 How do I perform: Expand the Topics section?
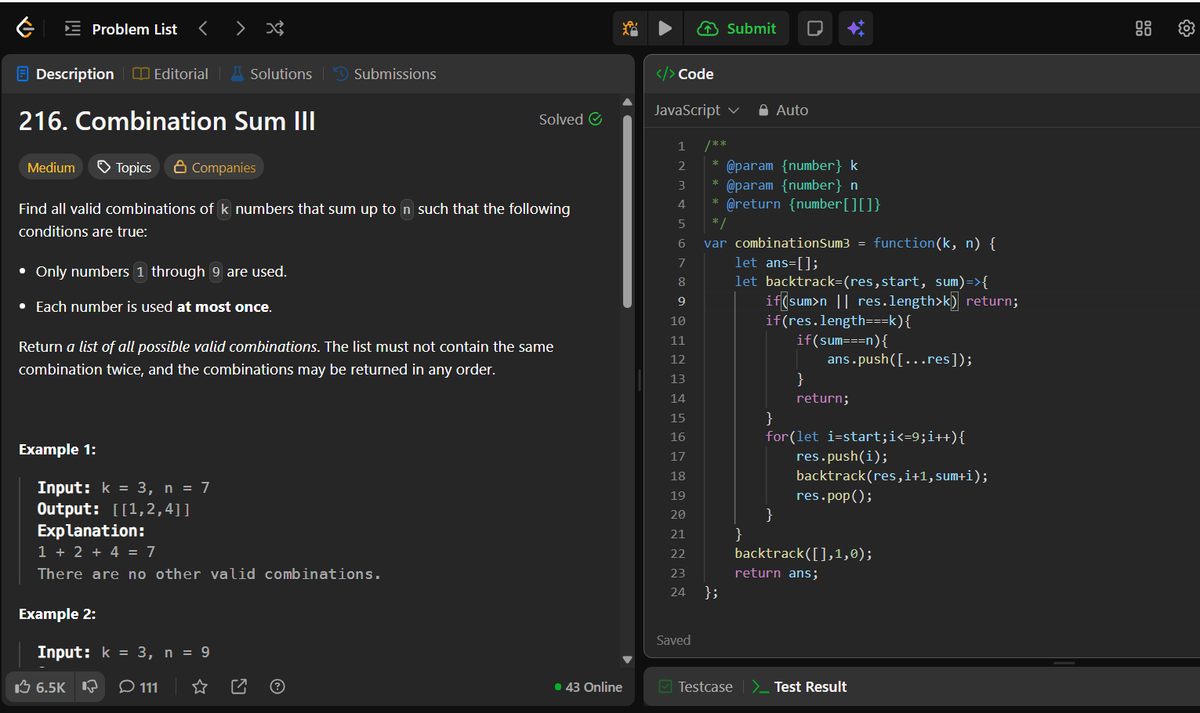point(123,167)
